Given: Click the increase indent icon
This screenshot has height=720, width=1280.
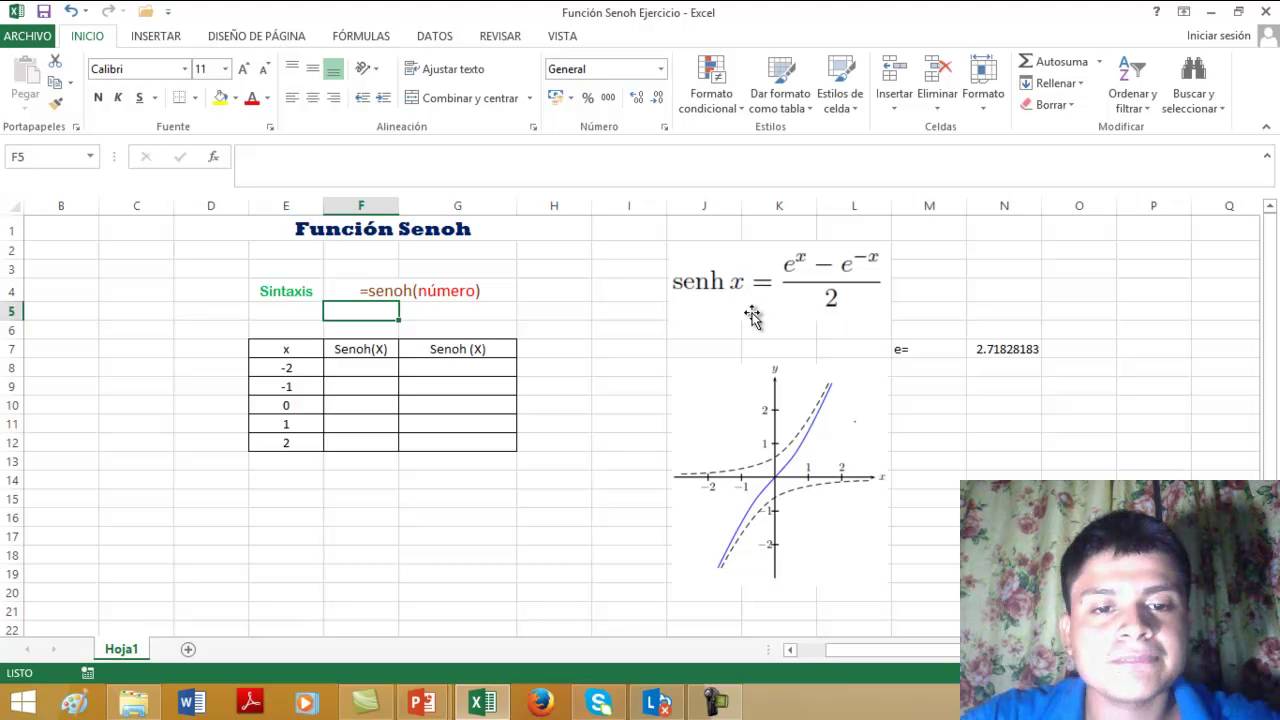Looking at the screenshot, I should point(383,98).
